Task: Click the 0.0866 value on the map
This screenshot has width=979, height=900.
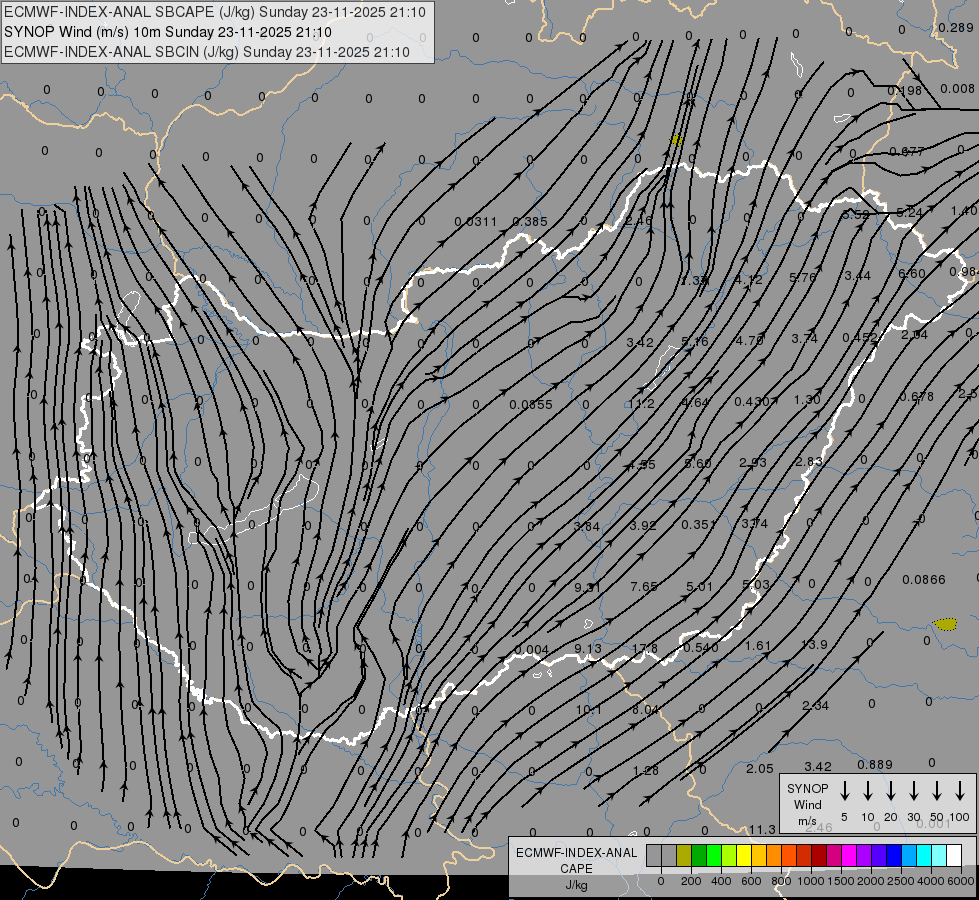Action: tap(924, 580)
